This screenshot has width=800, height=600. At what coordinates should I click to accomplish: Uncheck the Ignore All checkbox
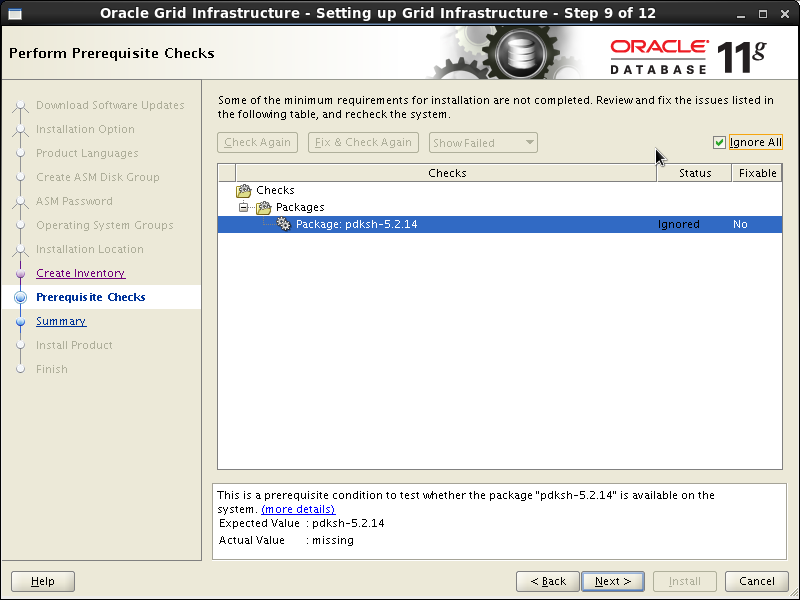pos(719,142)
